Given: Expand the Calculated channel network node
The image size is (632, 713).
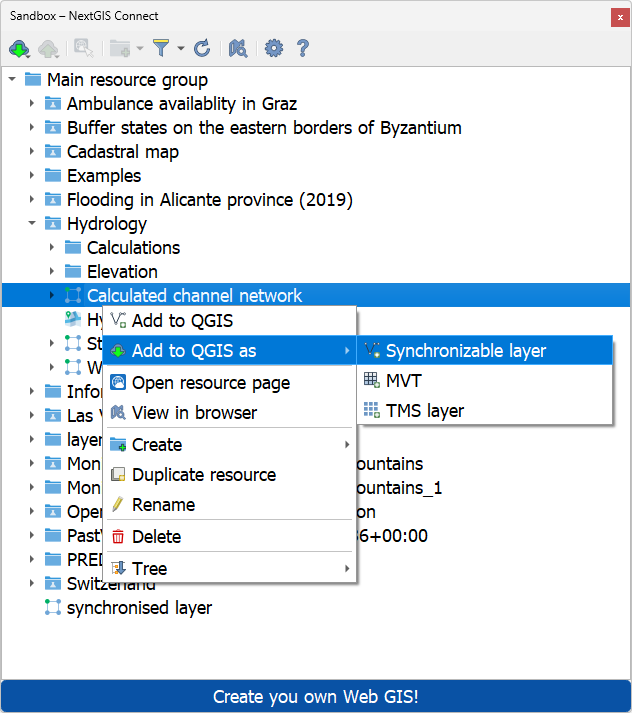Looking at the screenshot, I should tap(51, 295).
